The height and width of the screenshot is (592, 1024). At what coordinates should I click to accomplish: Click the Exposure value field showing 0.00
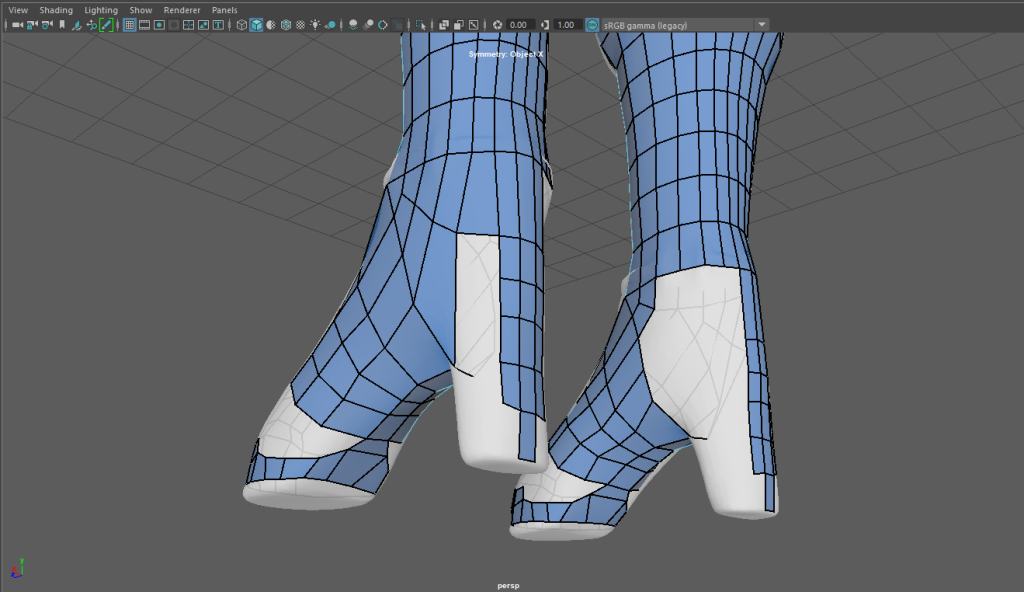[519, 24]
